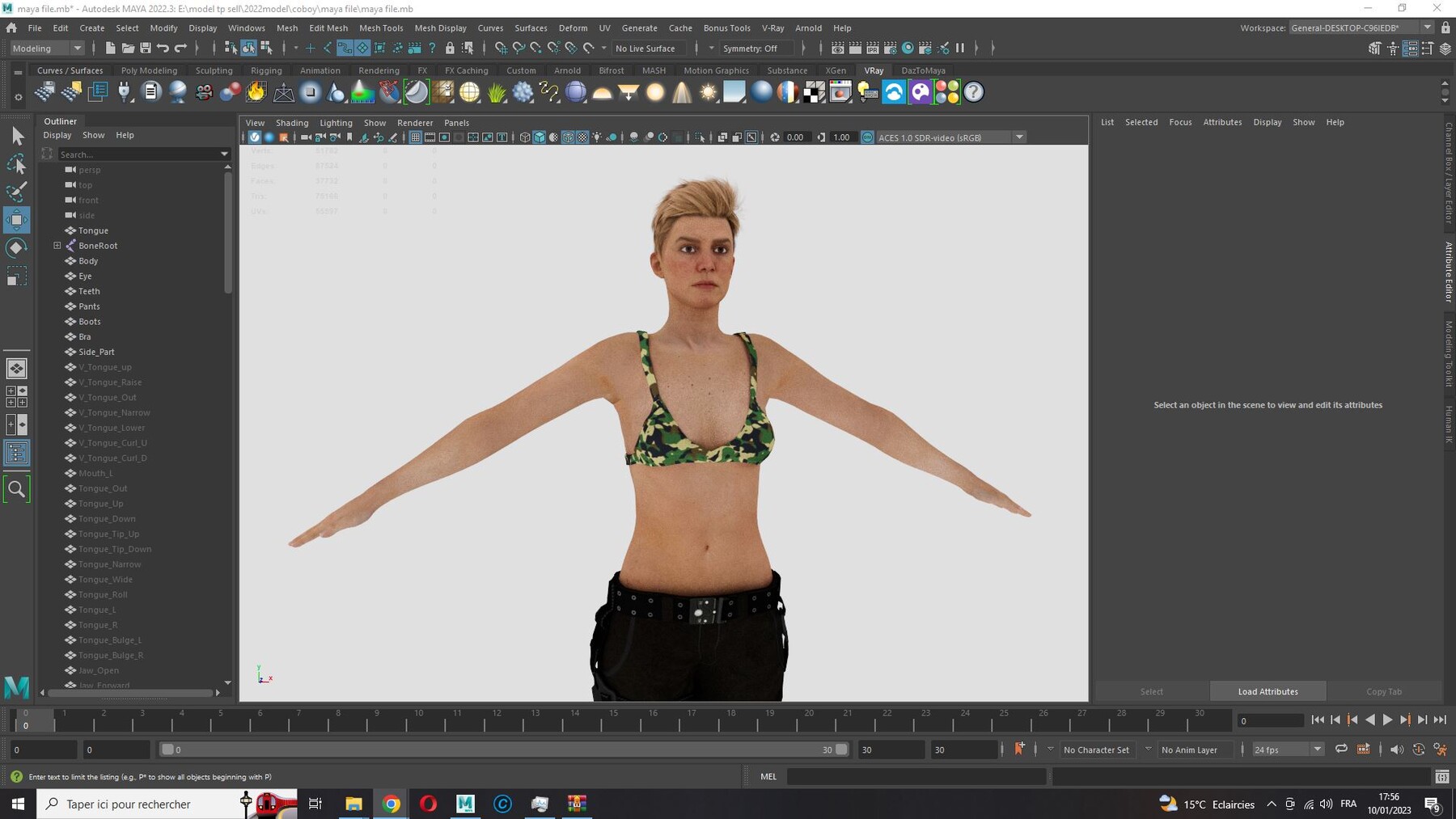The height and width of the screenshot is (819, 1456).
Task: Activate the Rotate tool
Action: point(17,248)
